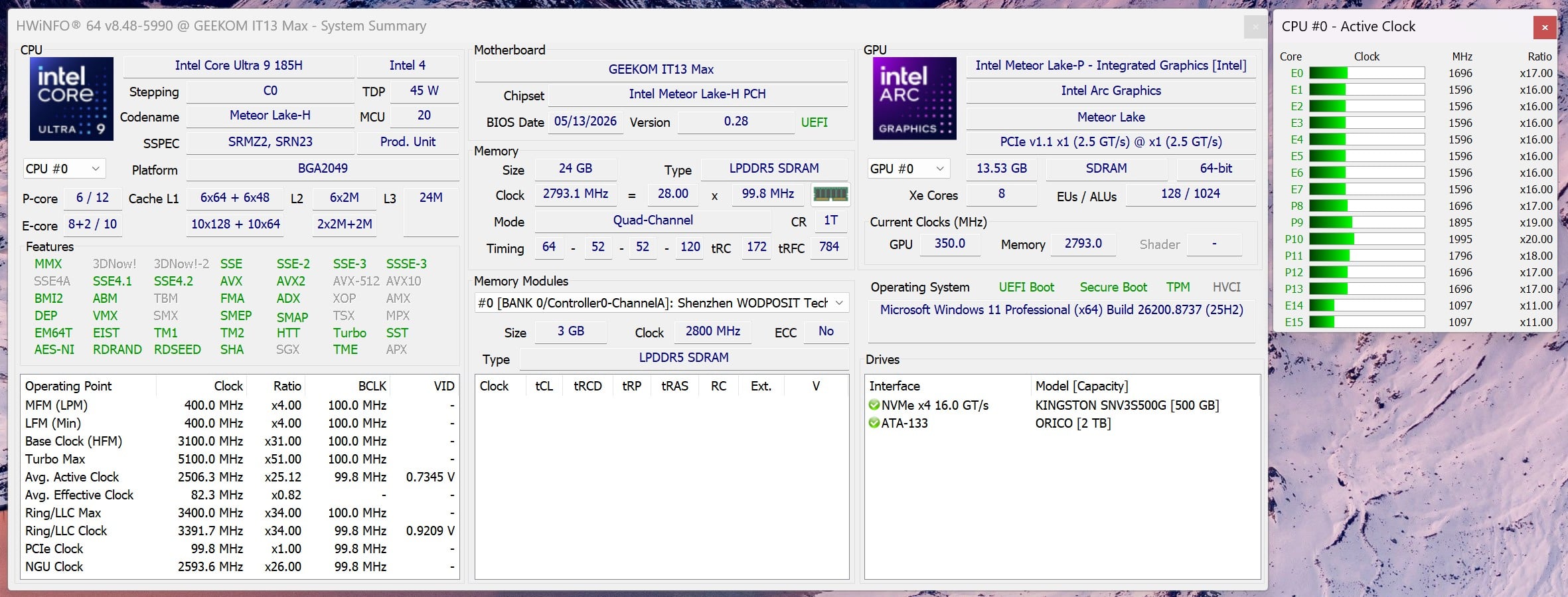Click the SRMZ2, SRN23 SSPEC value
Viewport: 1568px width, 597px height.
[270, 142]
